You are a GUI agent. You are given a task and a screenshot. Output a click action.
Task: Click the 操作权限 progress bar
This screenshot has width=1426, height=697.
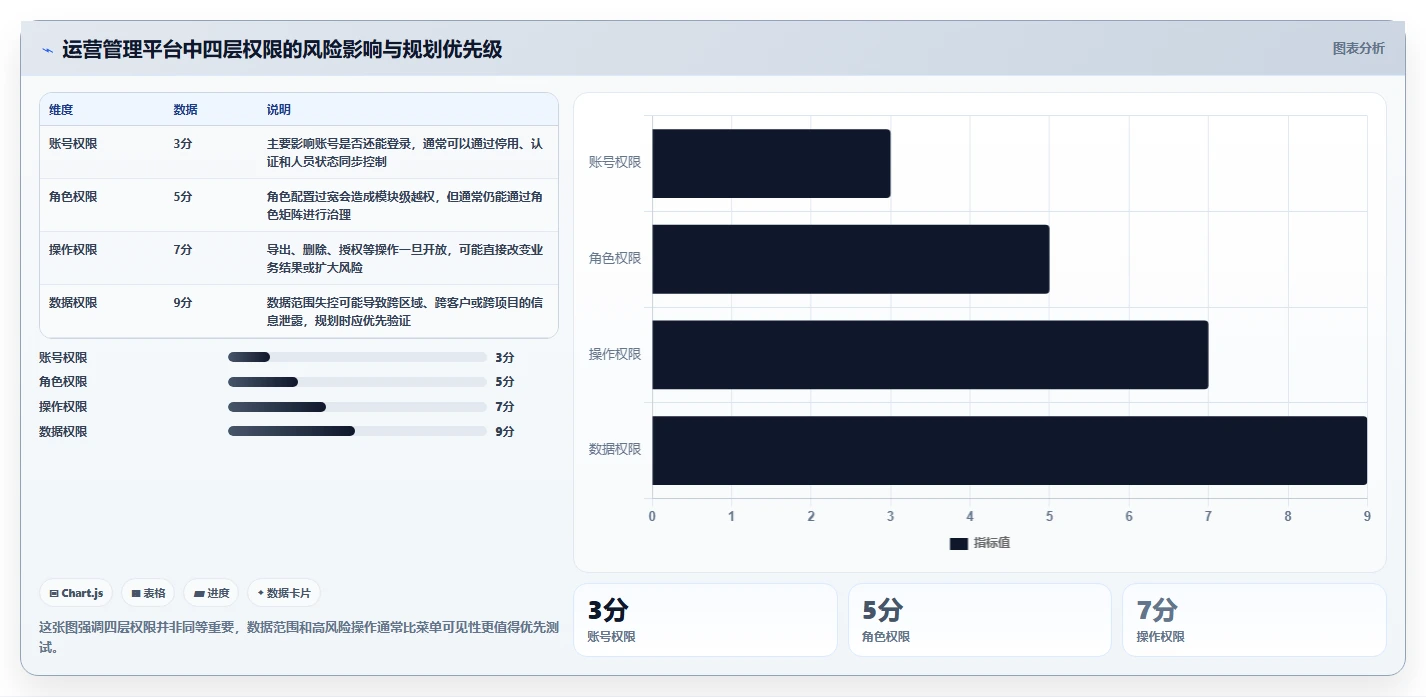tap(357, 407)
